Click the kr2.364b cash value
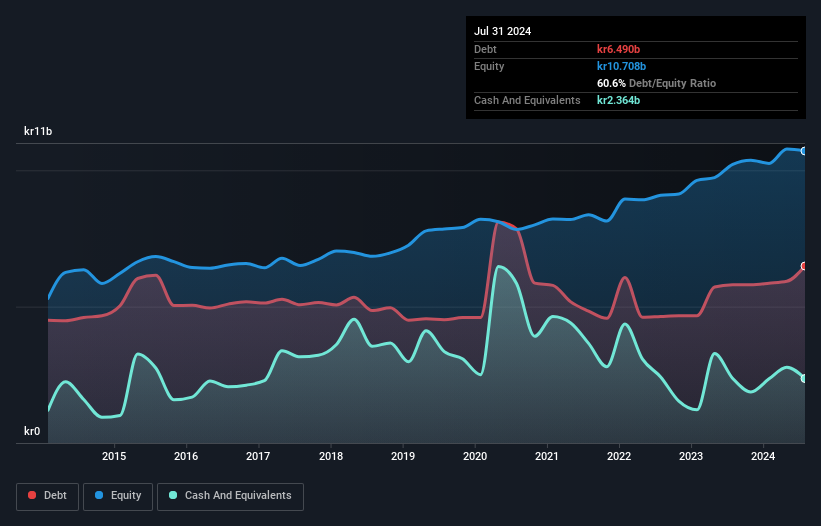 click(618, 100)
